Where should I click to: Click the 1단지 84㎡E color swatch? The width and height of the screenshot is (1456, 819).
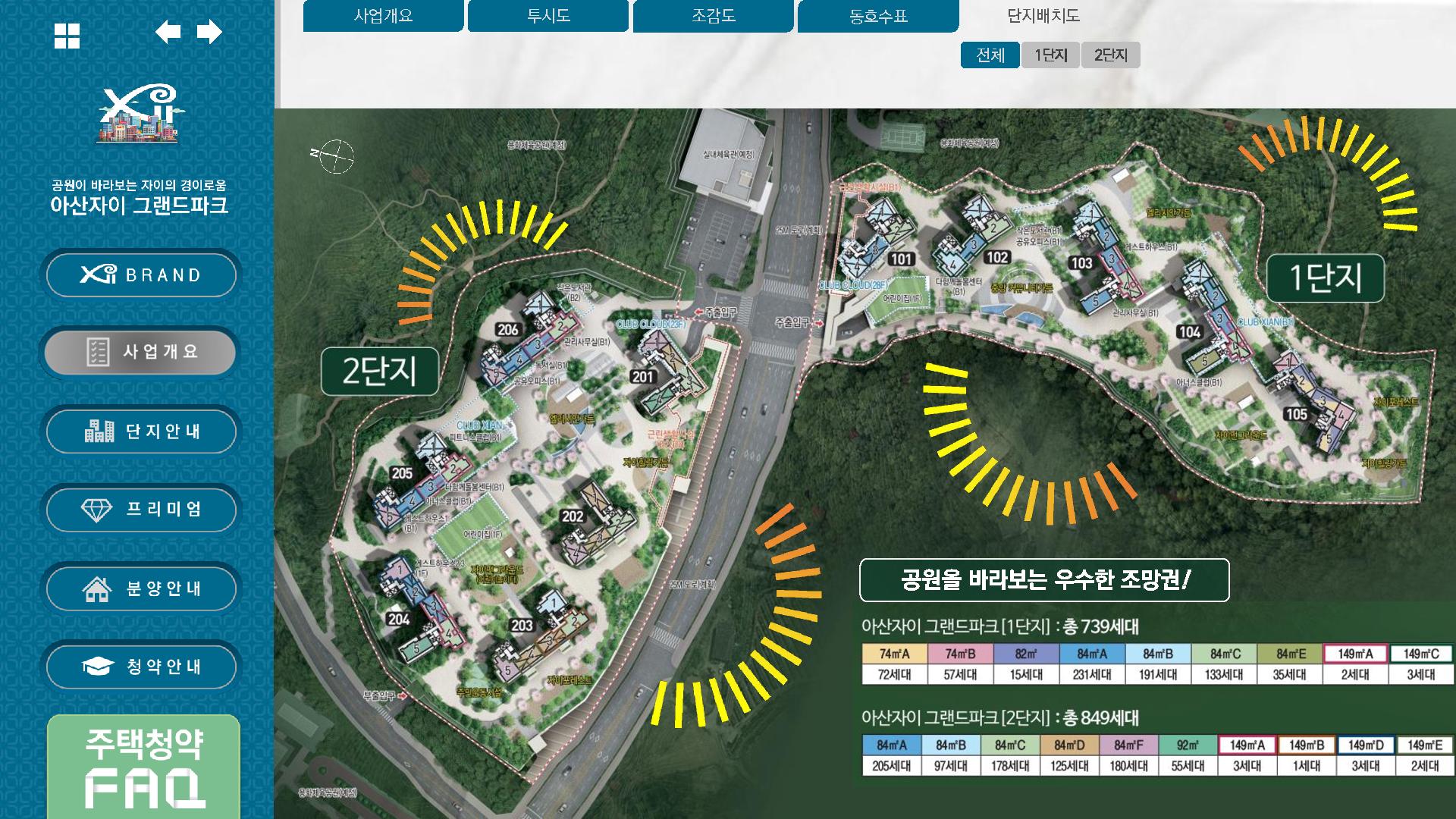(x=1289, y=654)
